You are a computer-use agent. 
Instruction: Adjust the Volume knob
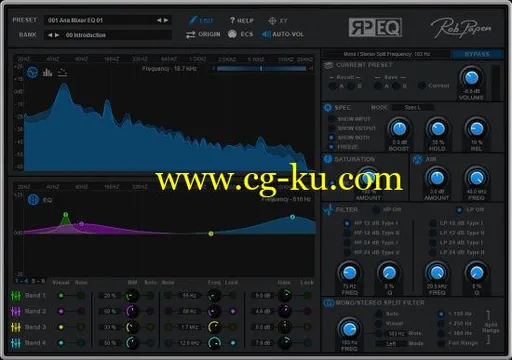pos(471,77)
